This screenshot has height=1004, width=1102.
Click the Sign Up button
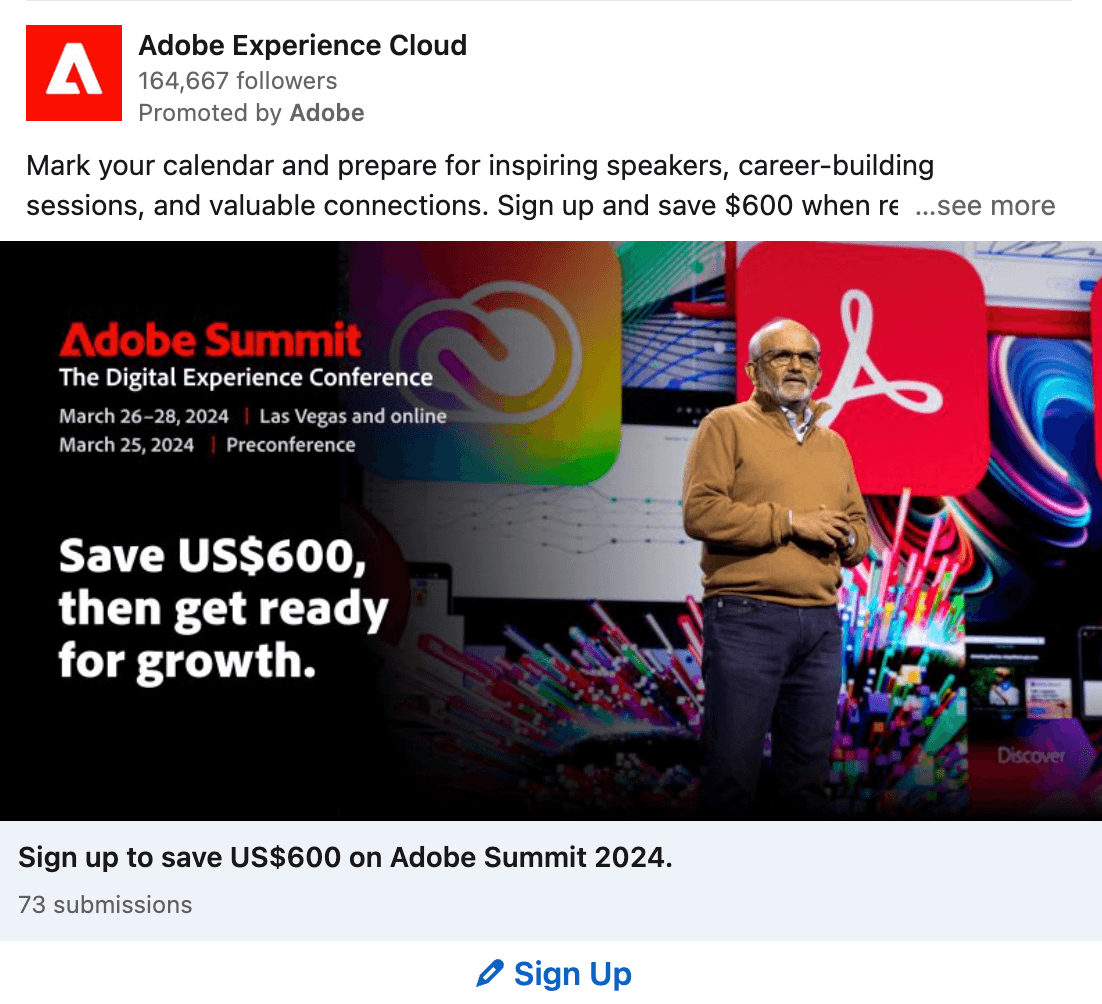coord(554,974)
